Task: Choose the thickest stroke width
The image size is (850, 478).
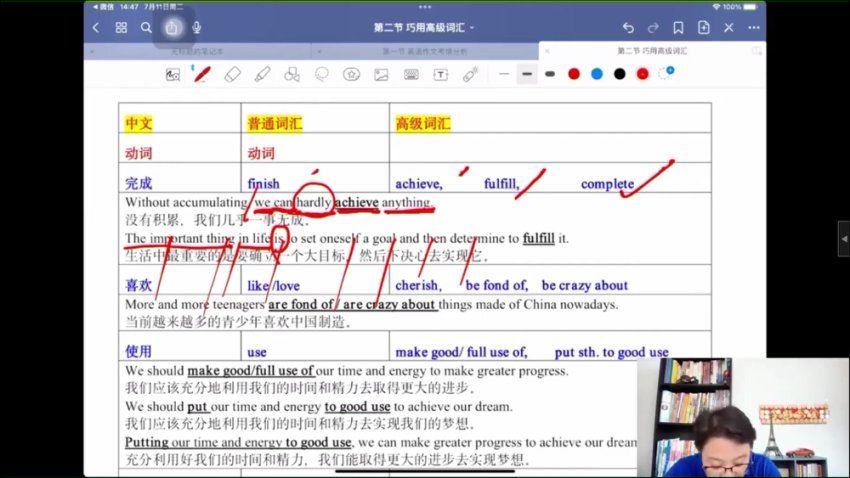Action: (550, 74)
